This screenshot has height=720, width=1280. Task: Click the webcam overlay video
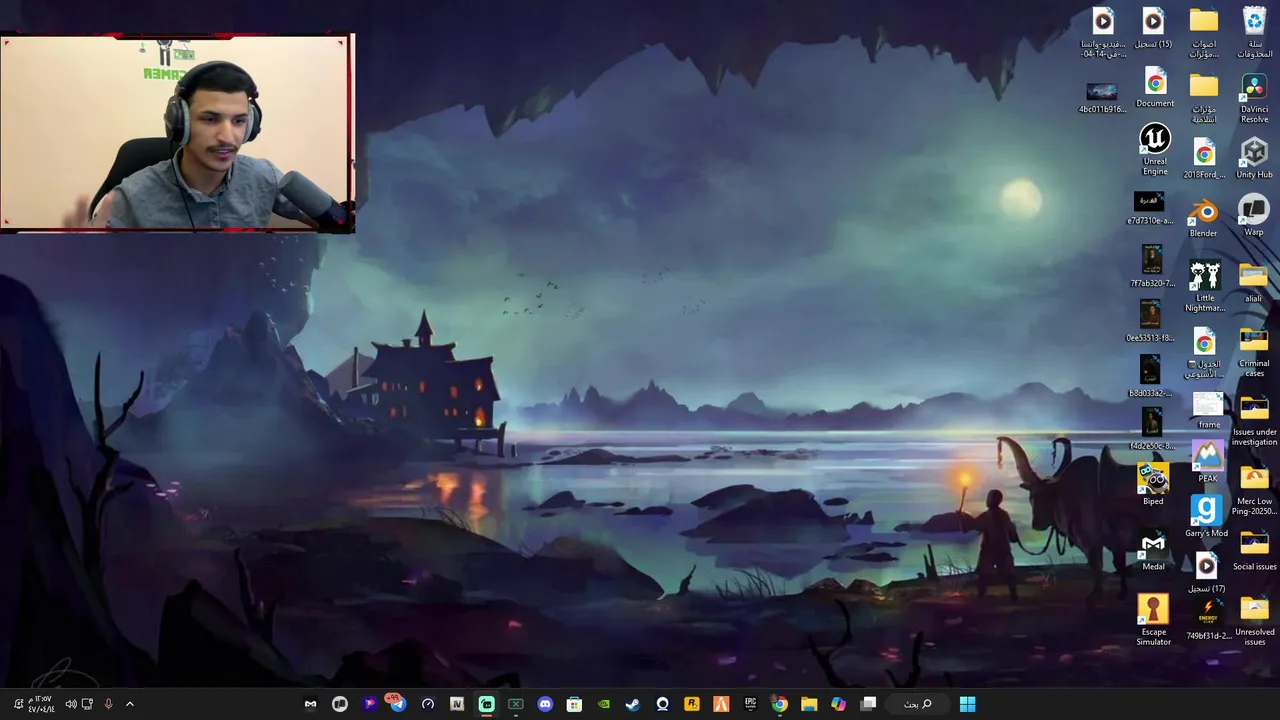(x=177, y=132)
